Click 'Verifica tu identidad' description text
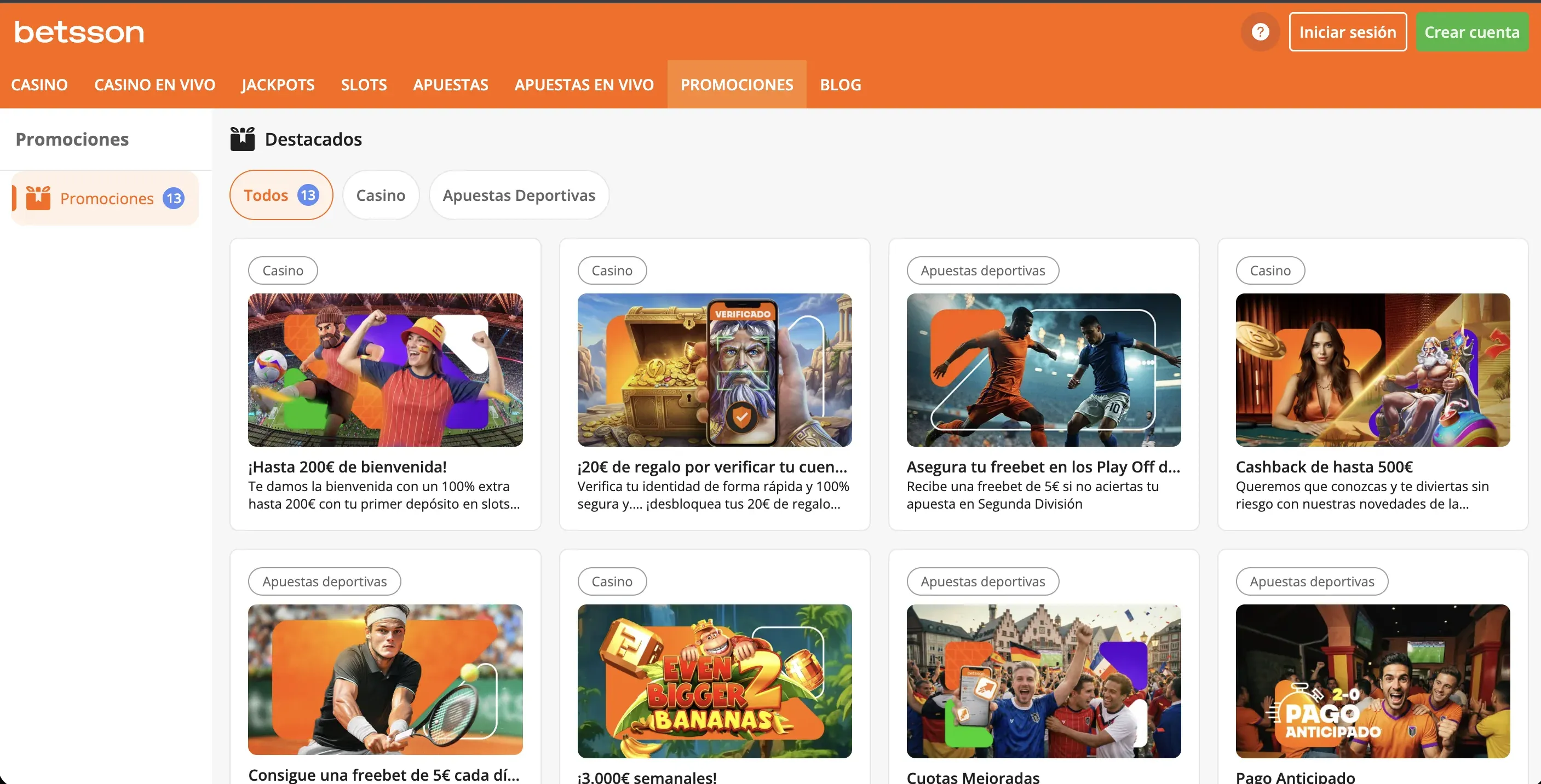The image size is (1541, 784). pyautogui.click(x=713, y=495)
